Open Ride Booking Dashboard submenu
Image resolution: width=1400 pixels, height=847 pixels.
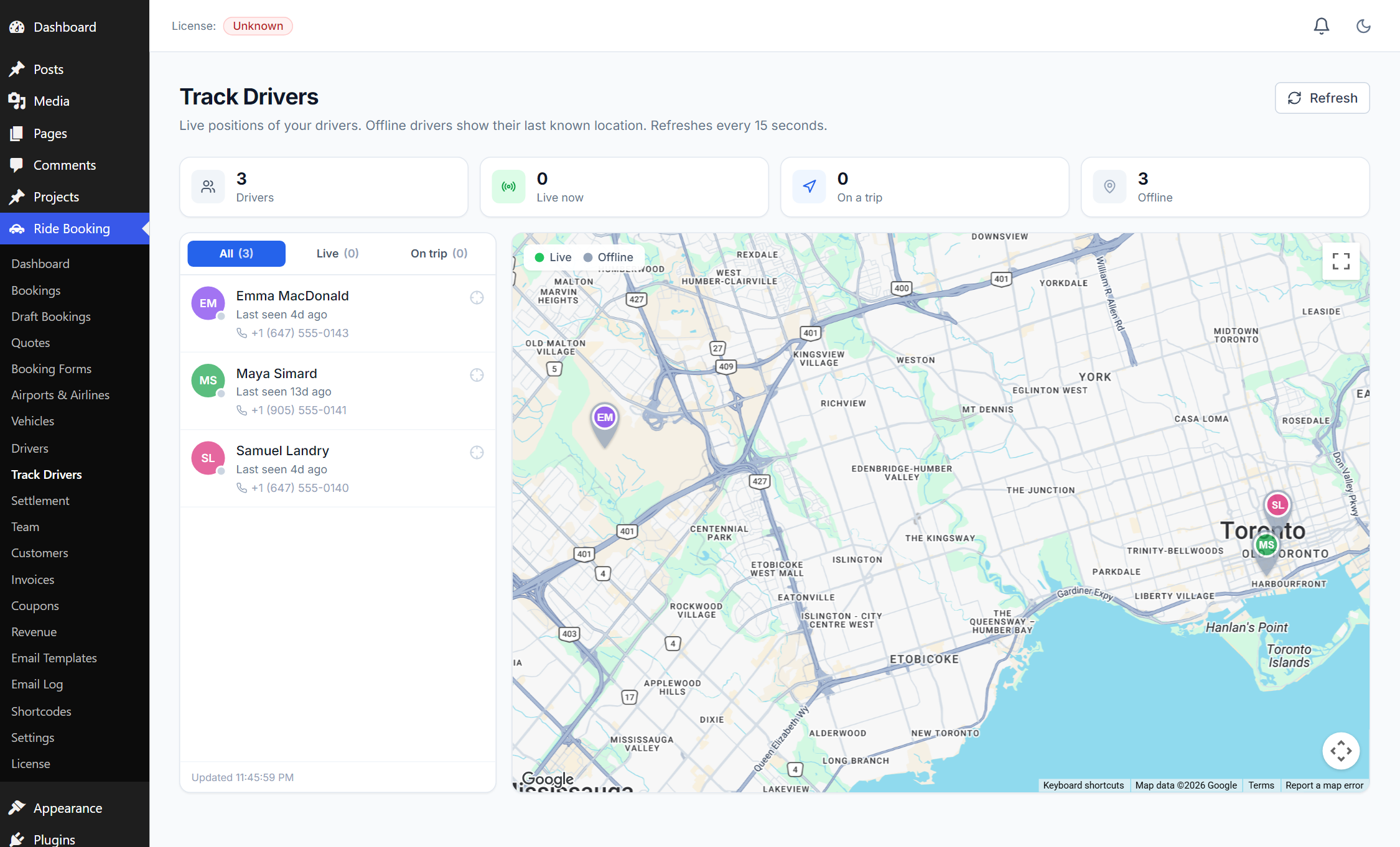pos(40,264)
